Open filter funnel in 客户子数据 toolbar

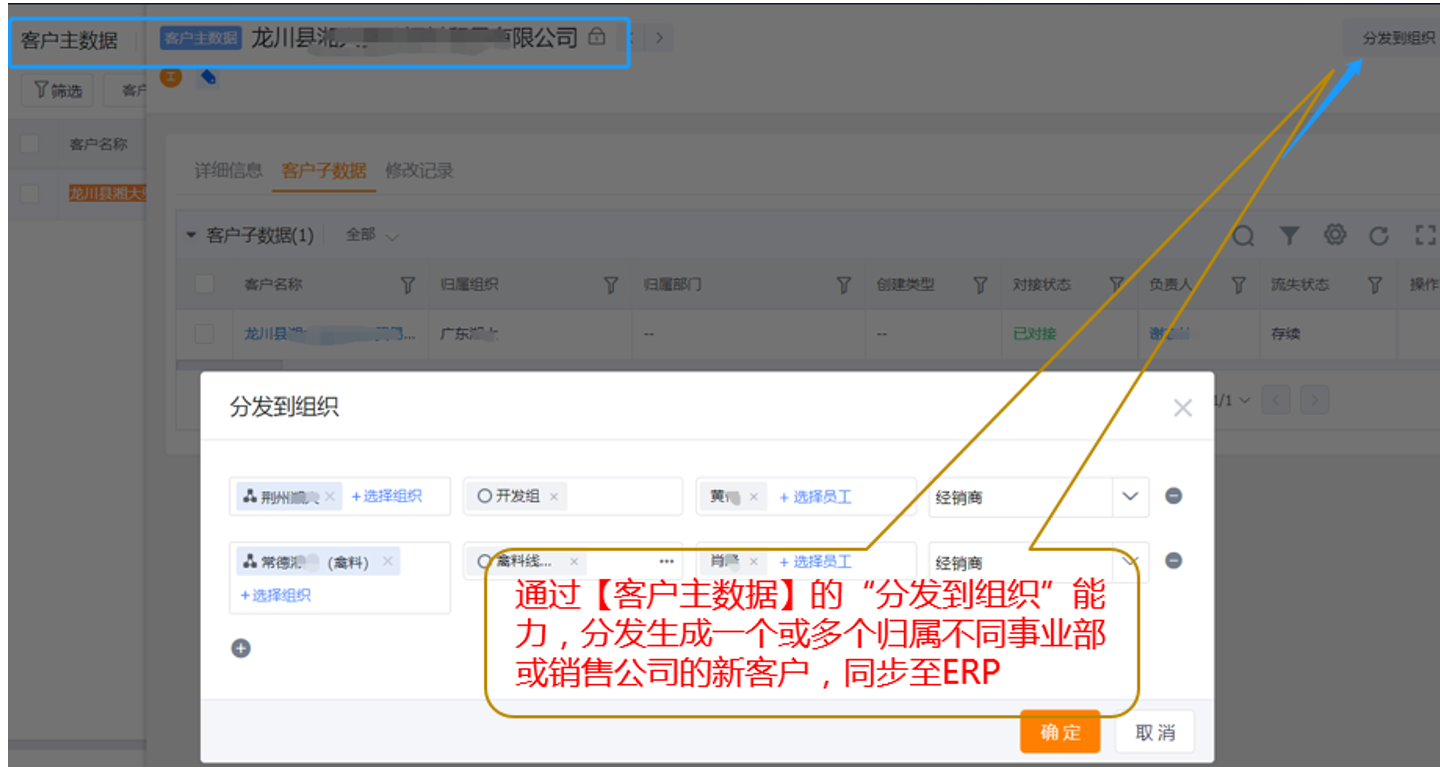coord(1290,236)
